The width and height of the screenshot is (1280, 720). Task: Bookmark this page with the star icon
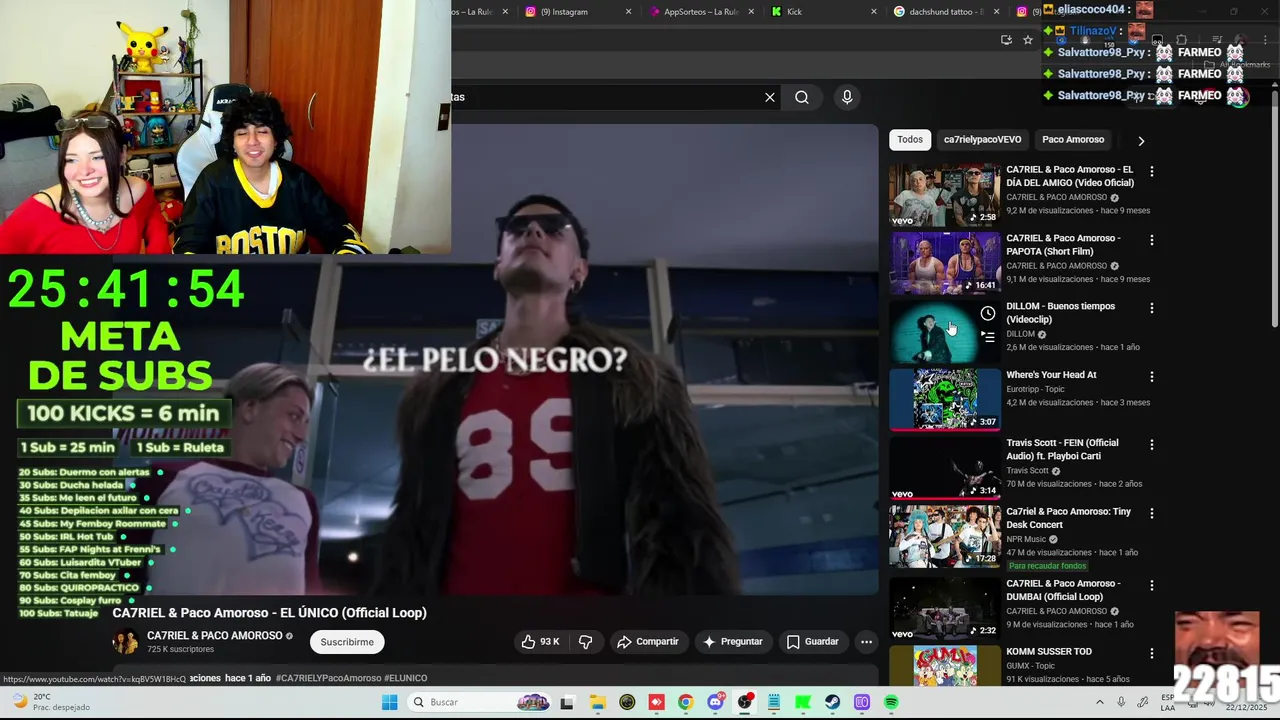1027,40
